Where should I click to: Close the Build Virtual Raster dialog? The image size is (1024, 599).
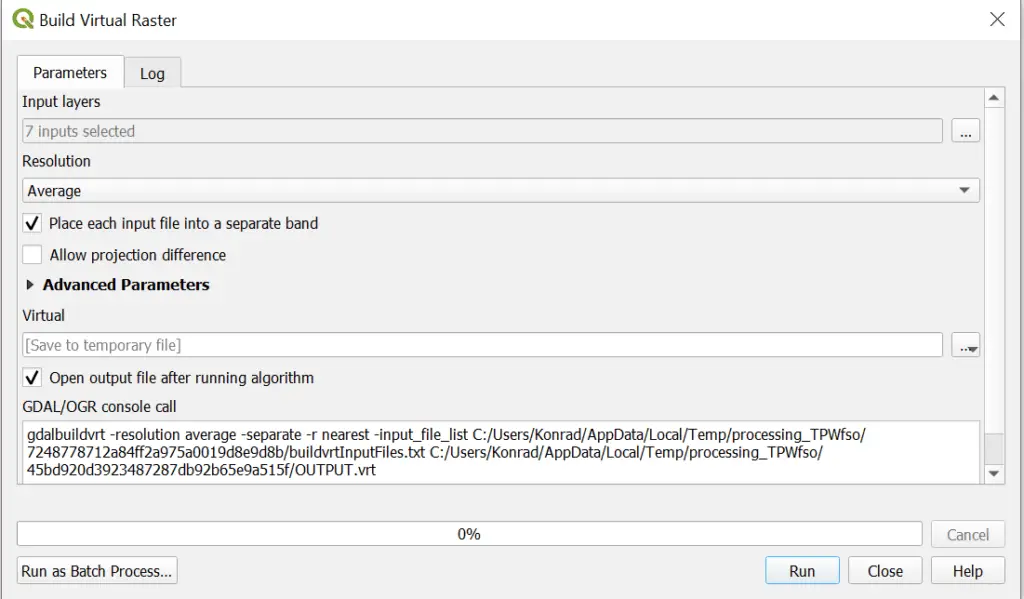point(997,19)
